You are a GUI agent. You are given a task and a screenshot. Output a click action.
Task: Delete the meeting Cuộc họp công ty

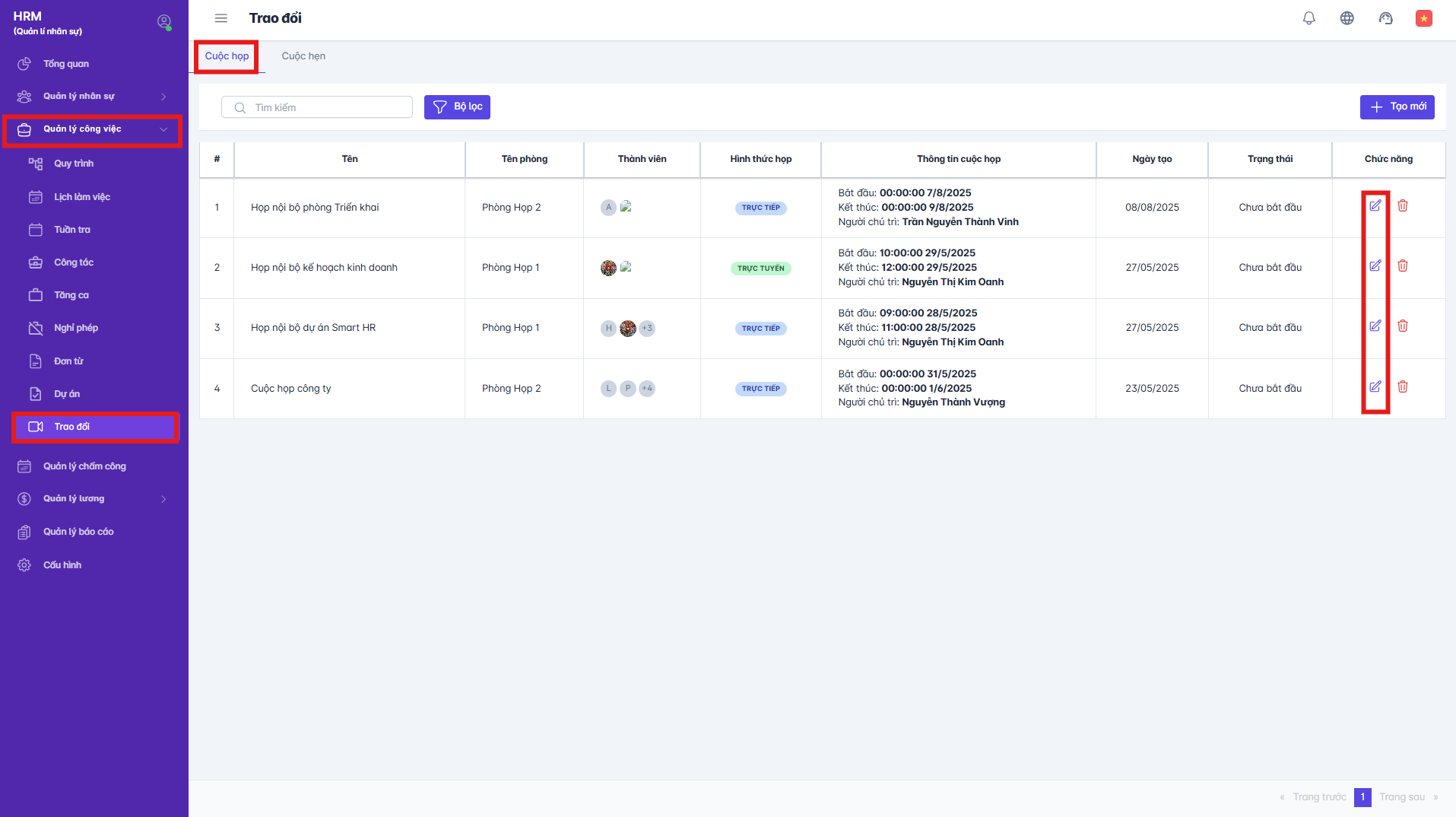tap(1404, 387)
